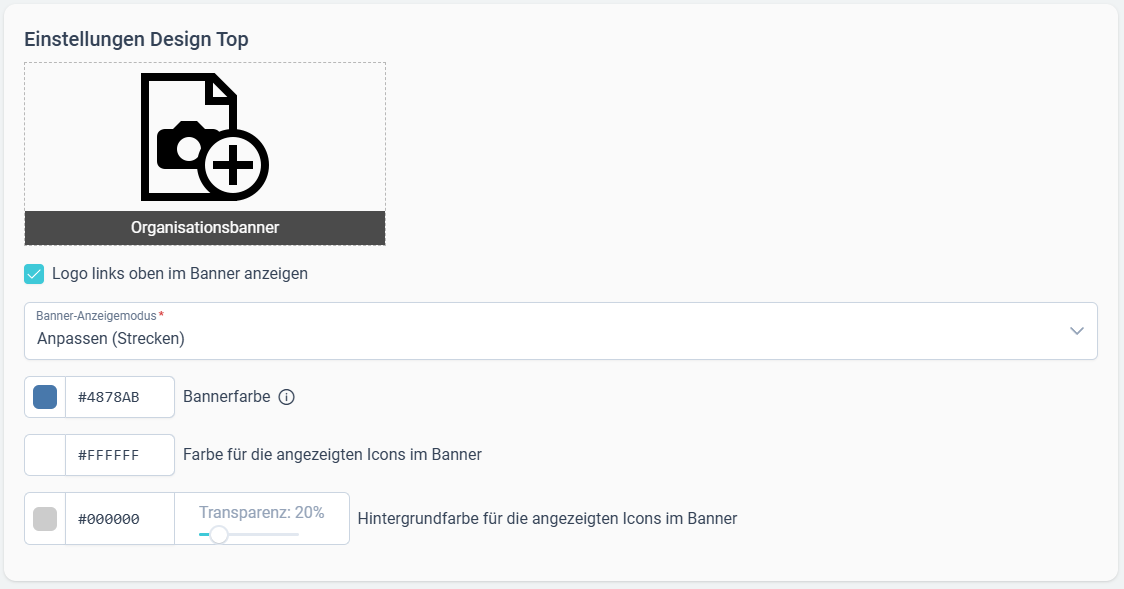Click the add-photo document upload icon
The width and height of the screenshot is (1124, 589).
coord(205,137)
